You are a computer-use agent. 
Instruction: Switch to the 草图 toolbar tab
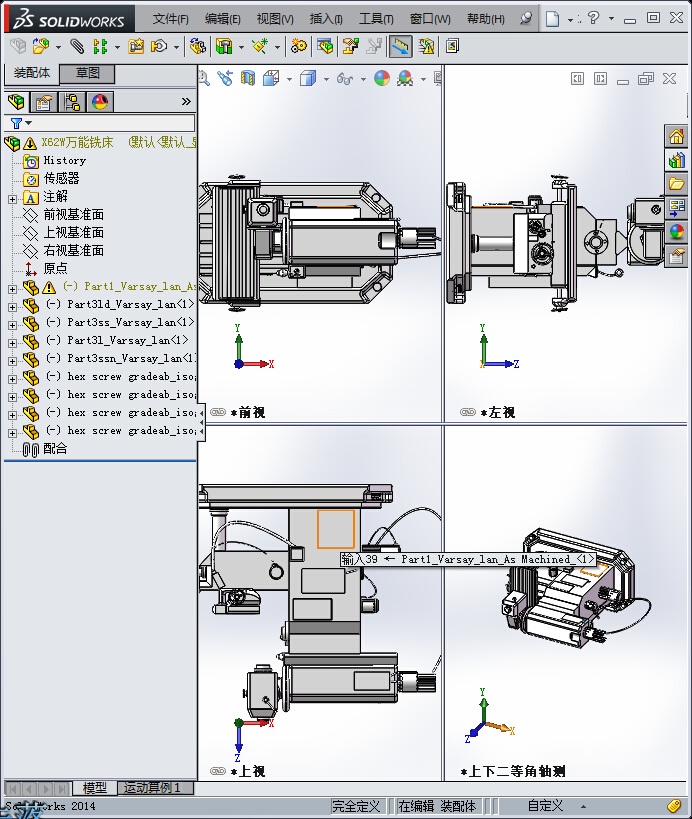(x=87, y=73)
